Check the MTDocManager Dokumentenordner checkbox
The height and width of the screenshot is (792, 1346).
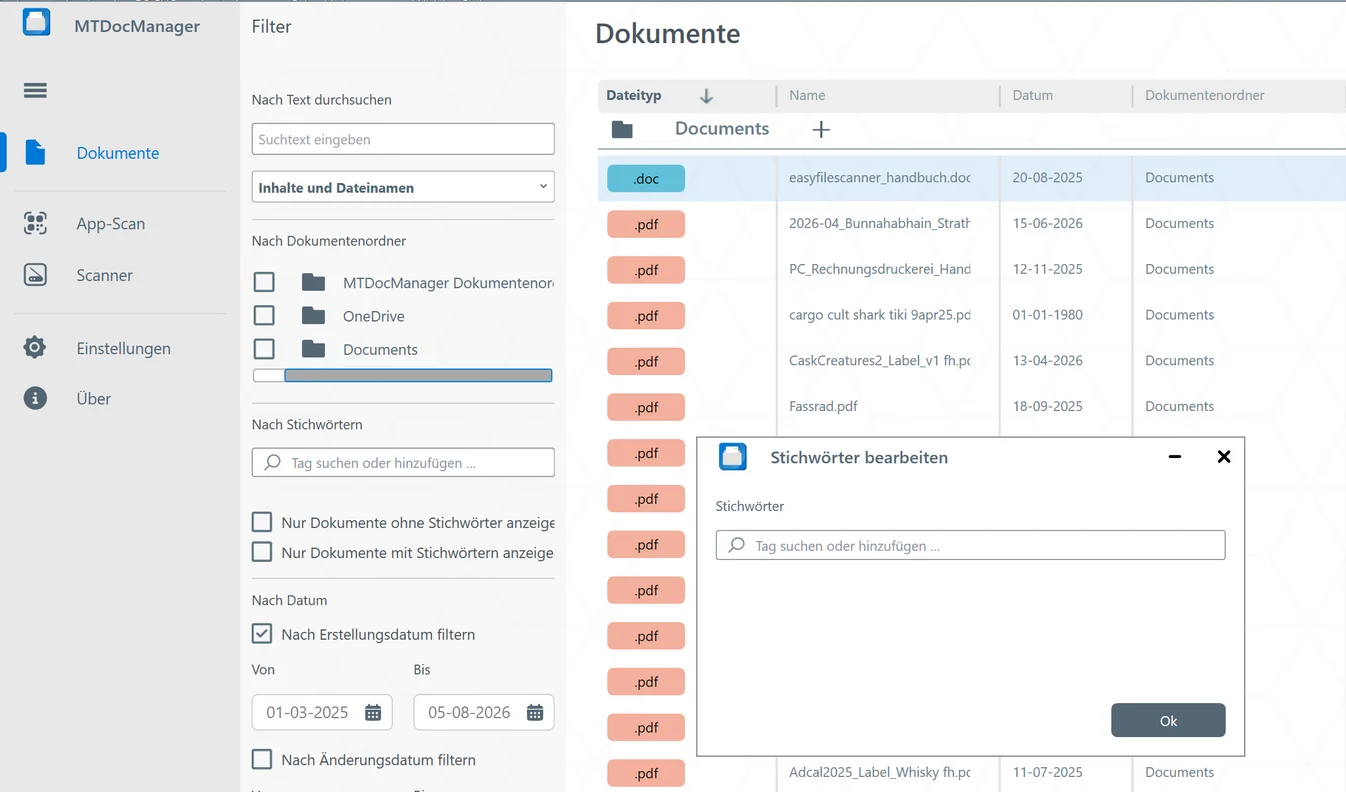tap(264, 282)
